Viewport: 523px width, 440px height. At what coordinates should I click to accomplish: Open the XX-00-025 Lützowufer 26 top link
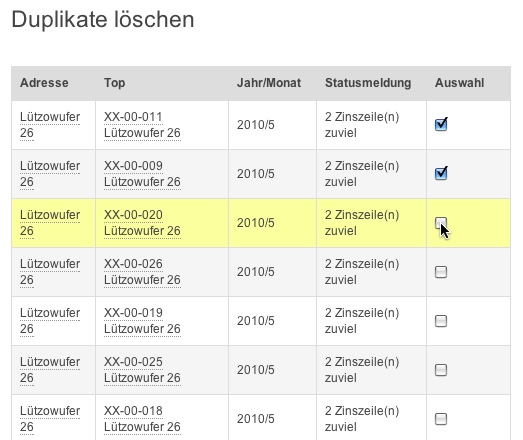[x=142, y=370]
